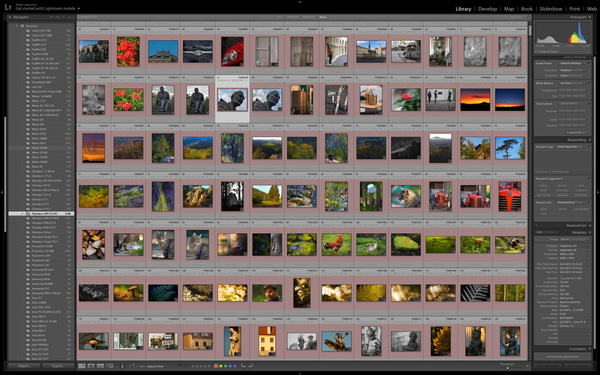600x375 pixels.
Task: Switch to Loupe view icon in toolbar
Action: click(x=91, y=366)
